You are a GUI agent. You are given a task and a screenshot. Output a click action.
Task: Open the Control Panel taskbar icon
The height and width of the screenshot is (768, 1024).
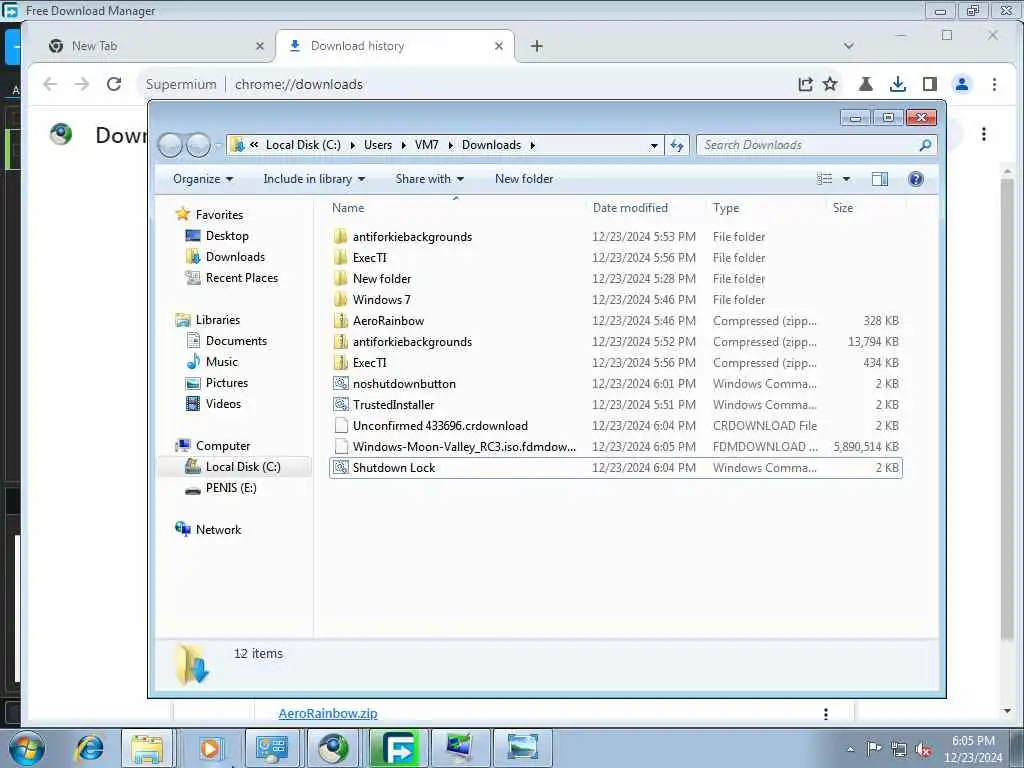tap(272, 748)
